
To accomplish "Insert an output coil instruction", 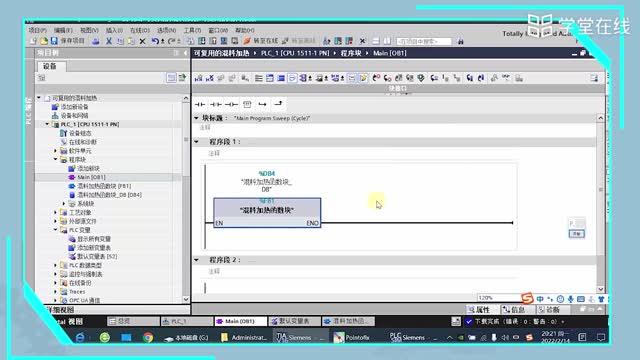I will tap(231, 104).
